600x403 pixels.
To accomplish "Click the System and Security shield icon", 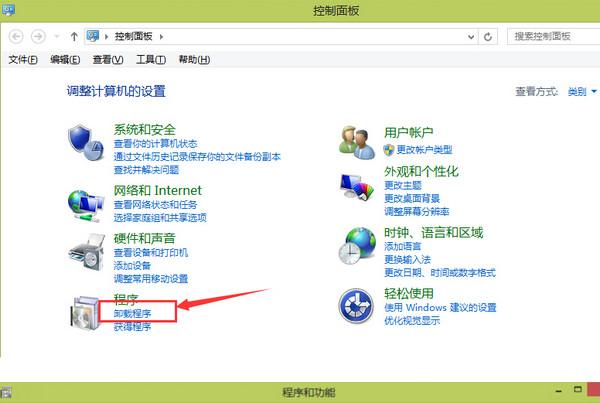I will 86,142.
